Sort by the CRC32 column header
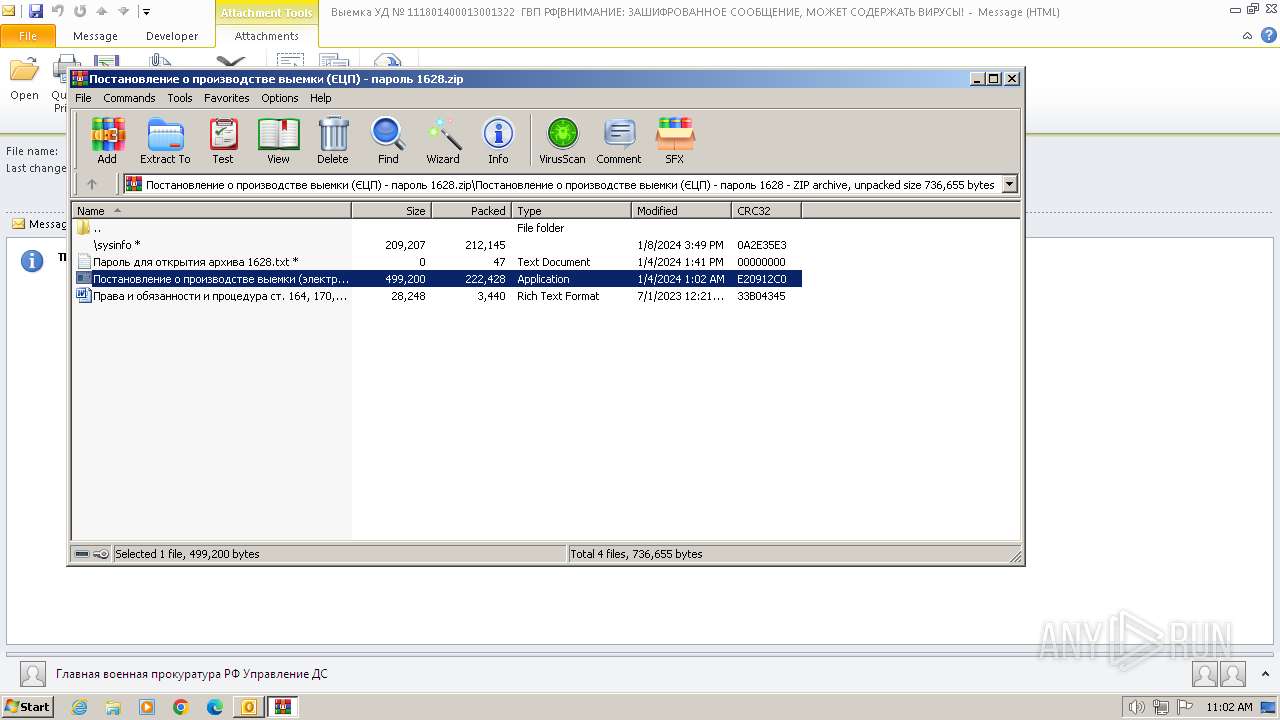The height and width of the screenshot is (720, 1280). tap(767, 211)
